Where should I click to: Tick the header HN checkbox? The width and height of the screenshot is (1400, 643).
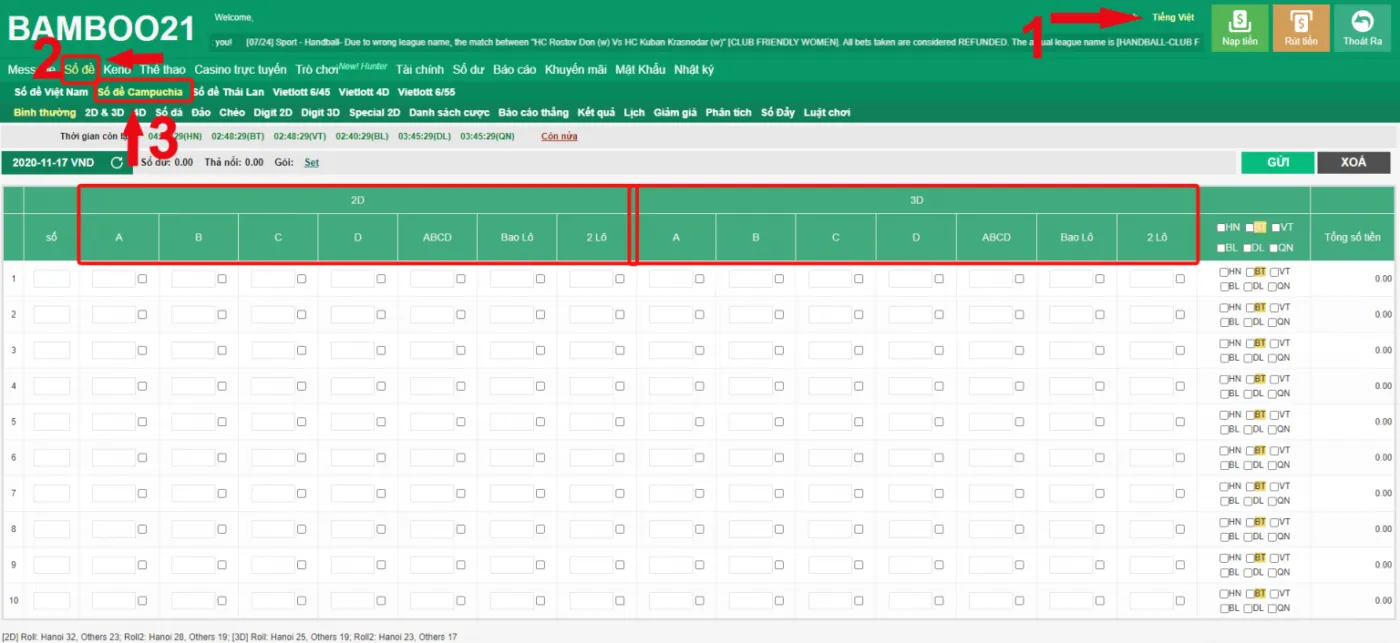click(1222, 227)
